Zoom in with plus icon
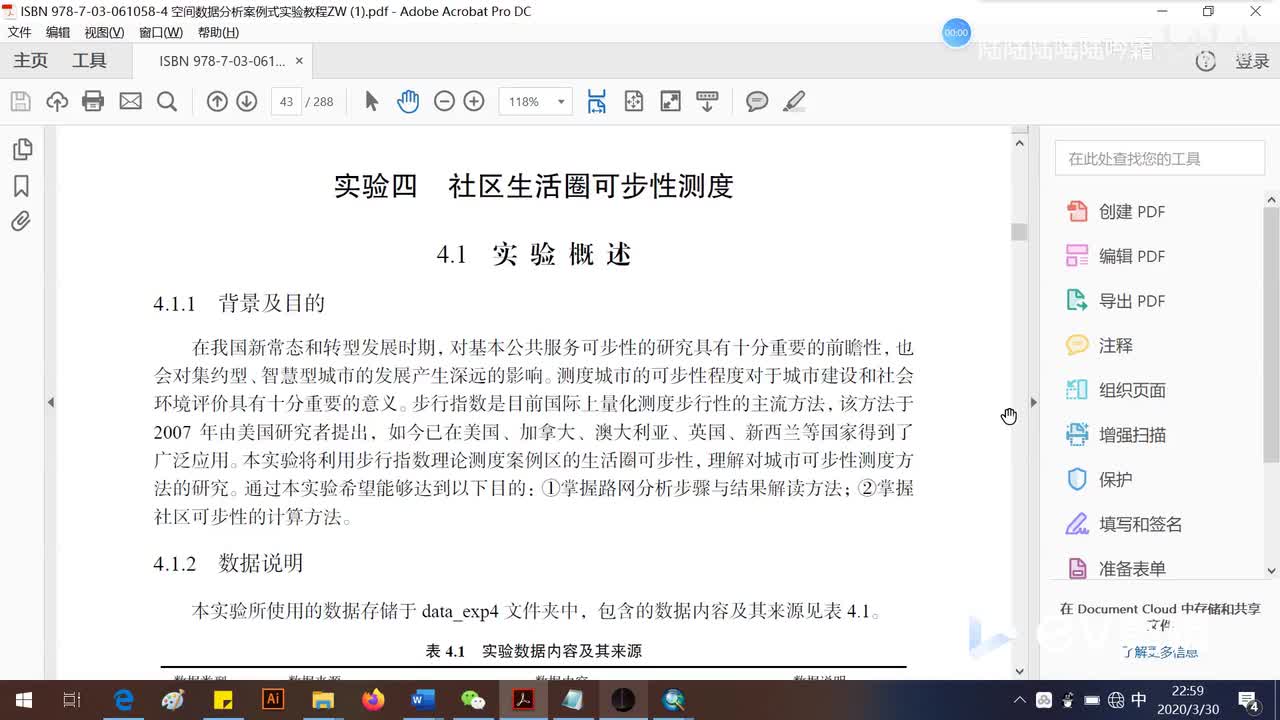Viewport: 1280px width, 720px height. tap(474, 101)
